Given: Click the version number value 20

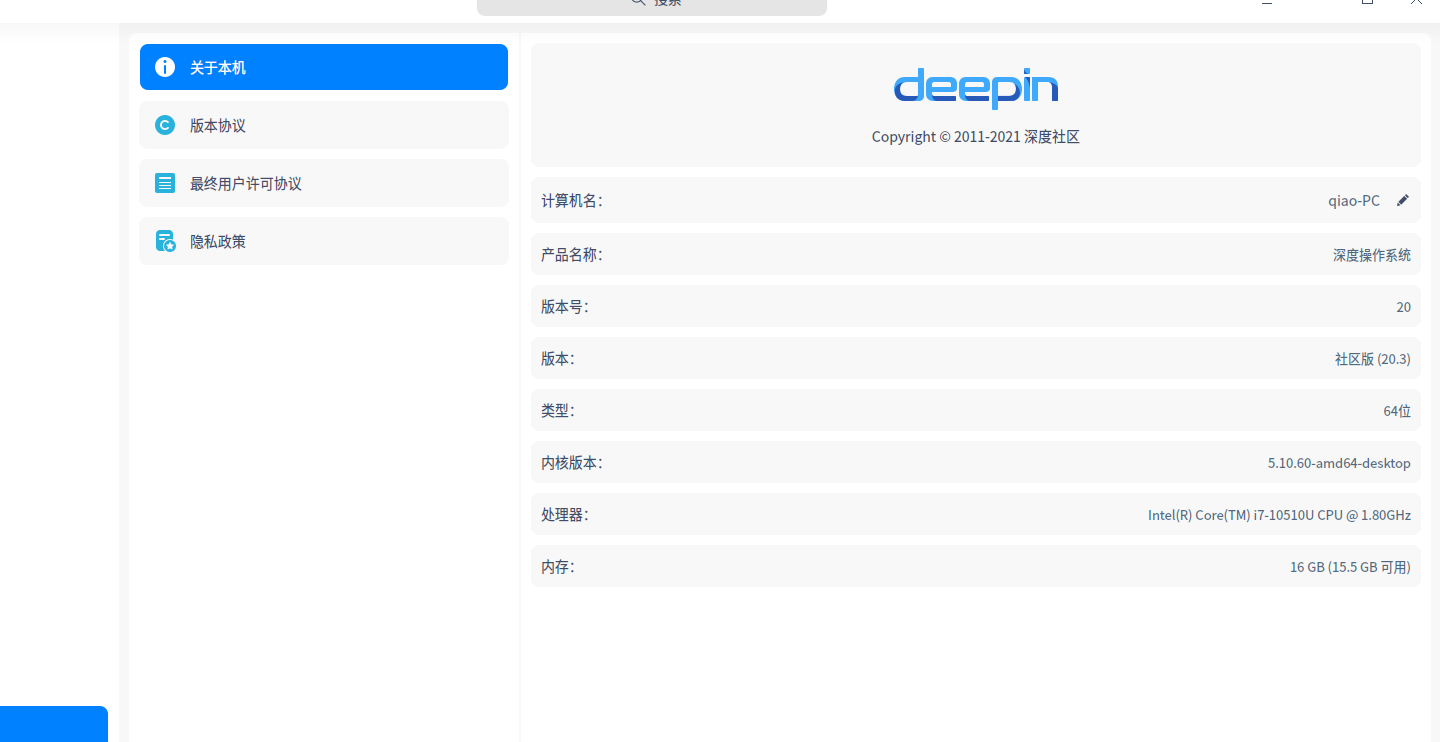Looking at the screenshot, I should 1404,307.
